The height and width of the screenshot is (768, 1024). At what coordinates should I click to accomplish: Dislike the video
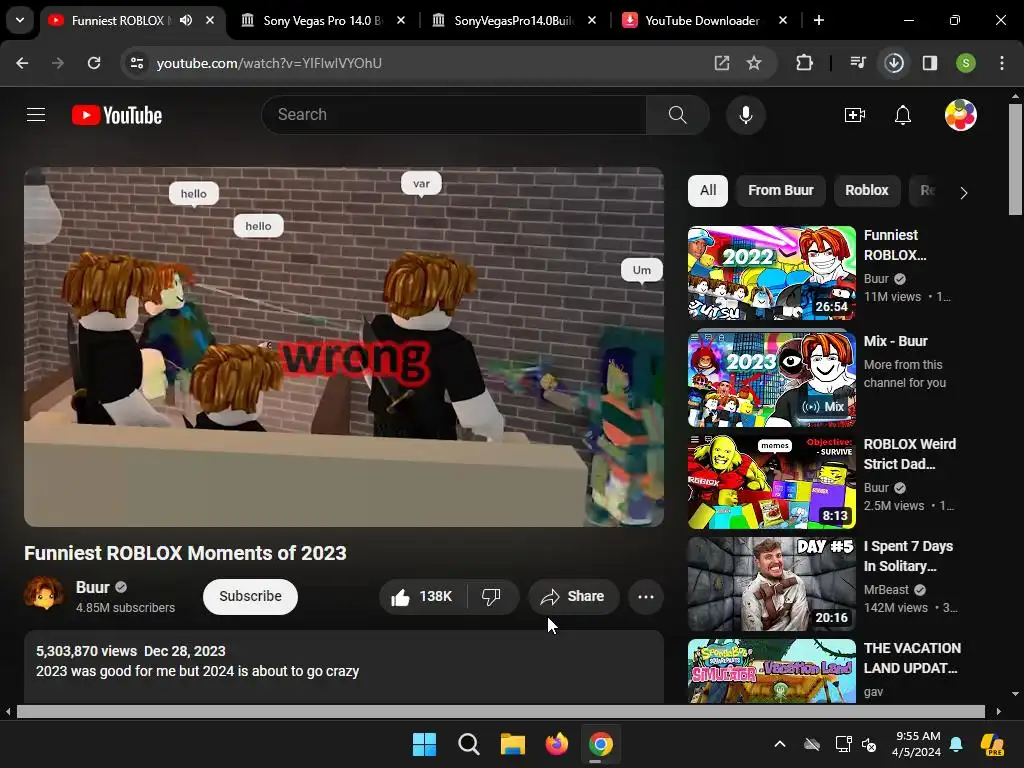[491, 596]
